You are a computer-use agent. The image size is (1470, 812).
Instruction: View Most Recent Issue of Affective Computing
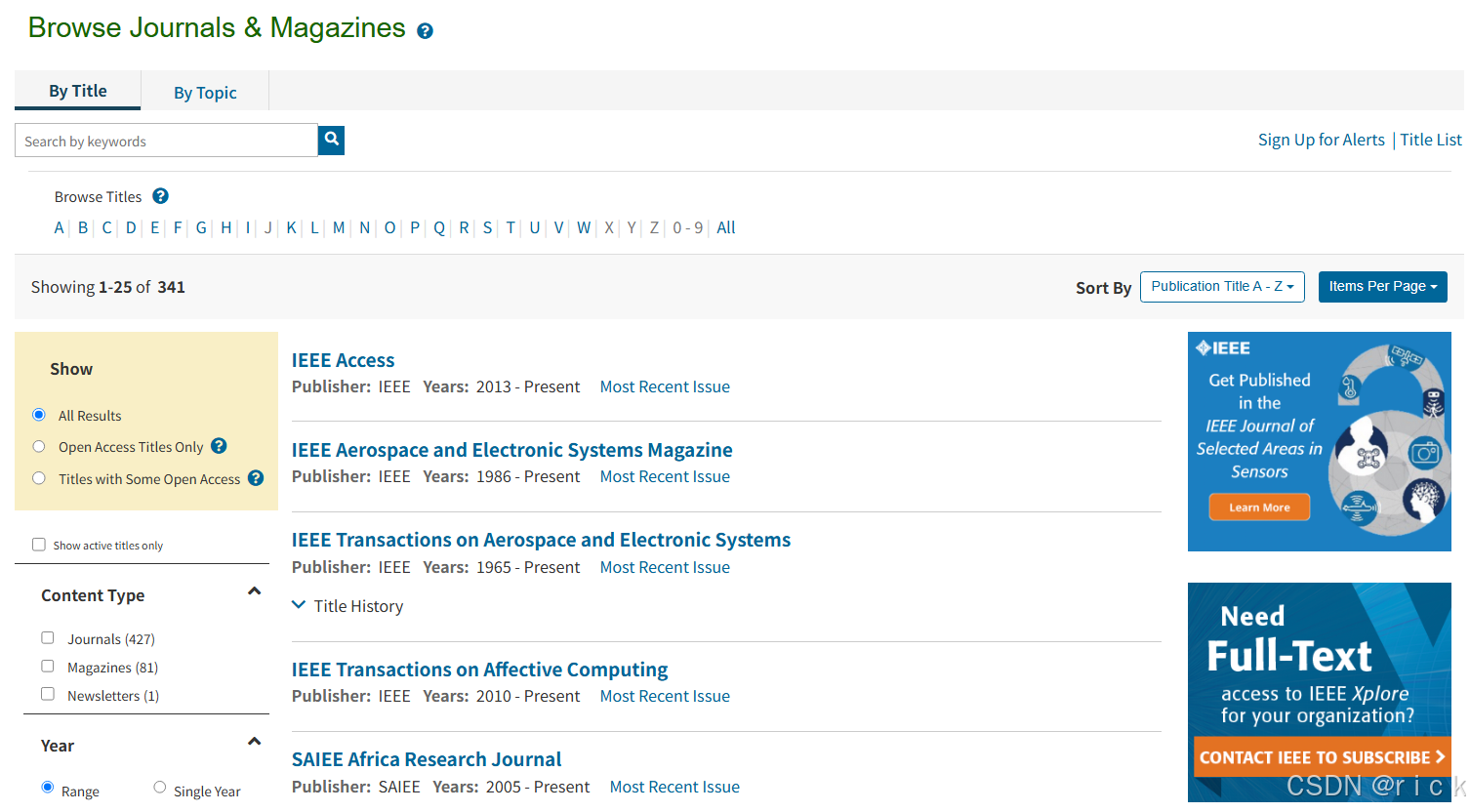(x=665, y=696)
